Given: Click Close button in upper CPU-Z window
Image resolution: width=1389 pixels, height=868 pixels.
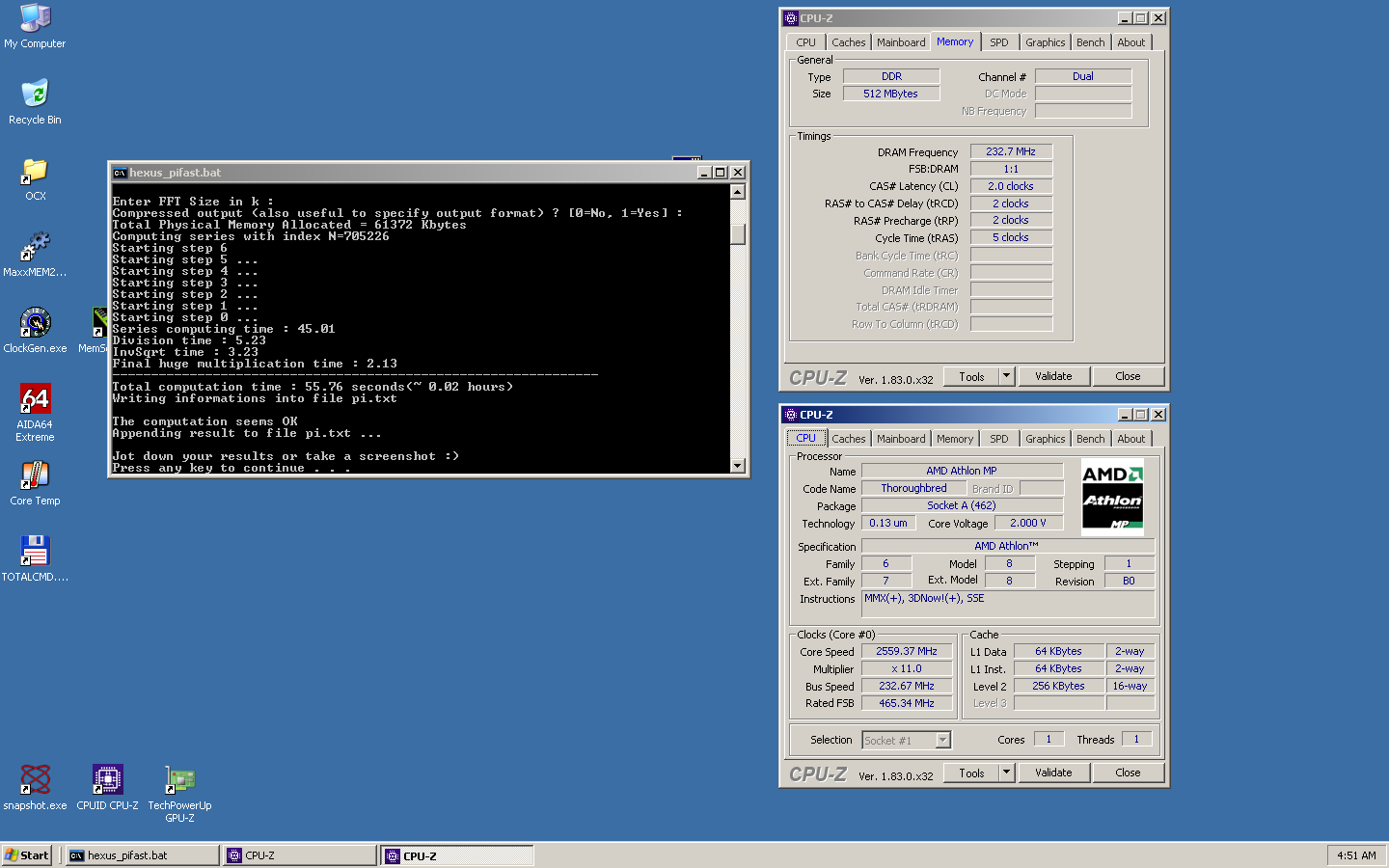Looking at the screenshot, I should coord(1128,376).
